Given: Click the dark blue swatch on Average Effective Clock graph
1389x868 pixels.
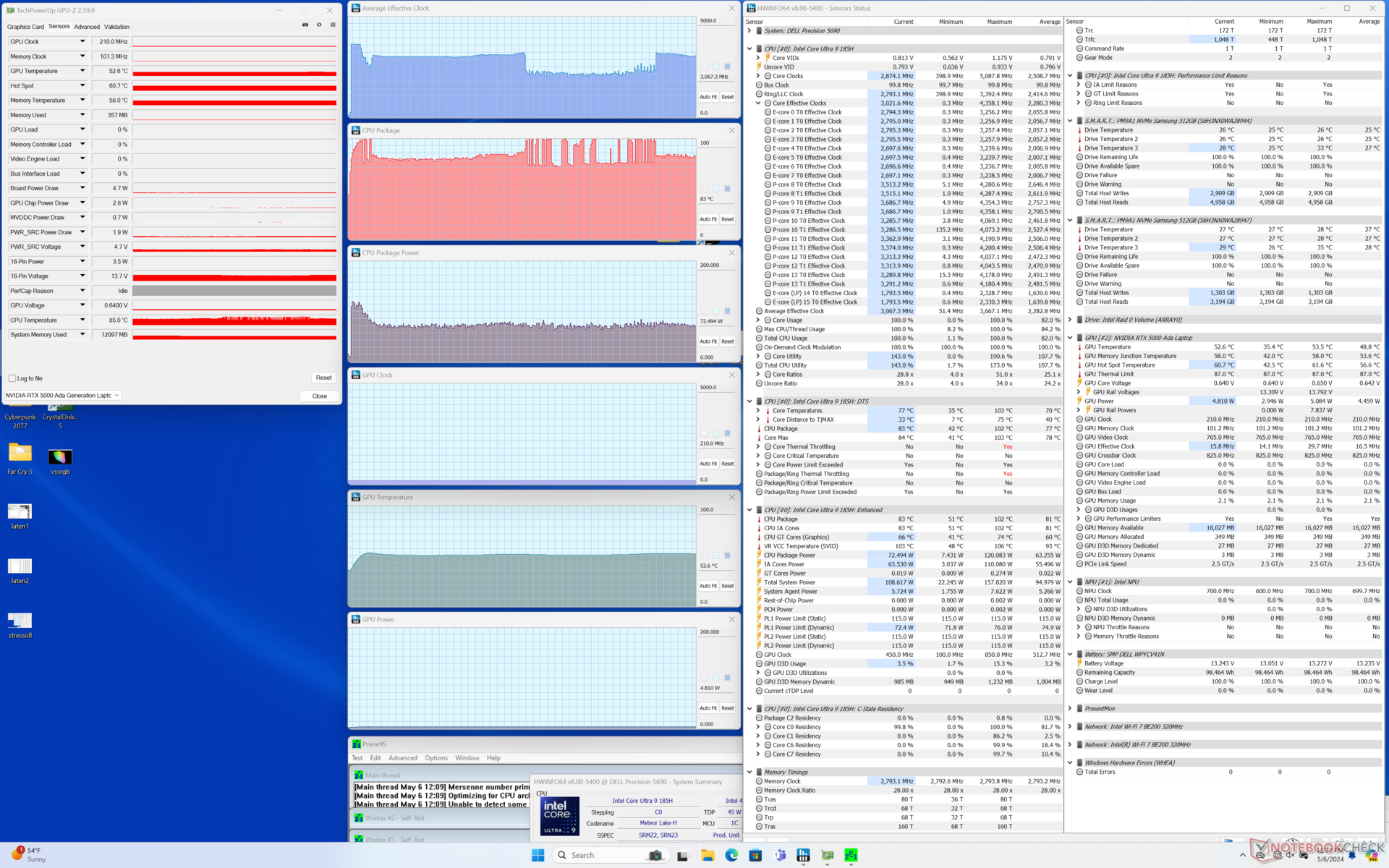Looking at the screenshot, I should tap(727, 67).
